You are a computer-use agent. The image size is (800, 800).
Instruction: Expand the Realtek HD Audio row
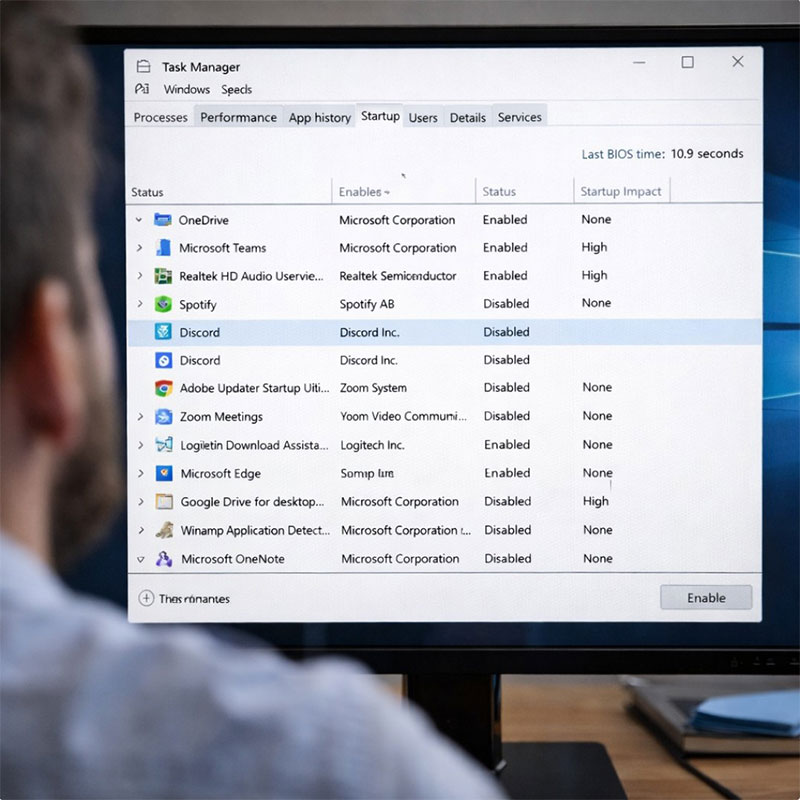click(x=140, y=276)
